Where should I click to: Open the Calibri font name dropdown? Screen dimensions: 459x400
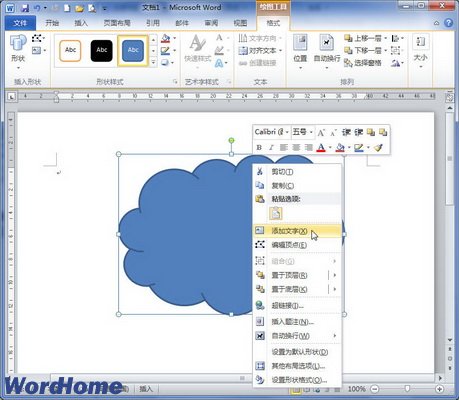(272, 132)
